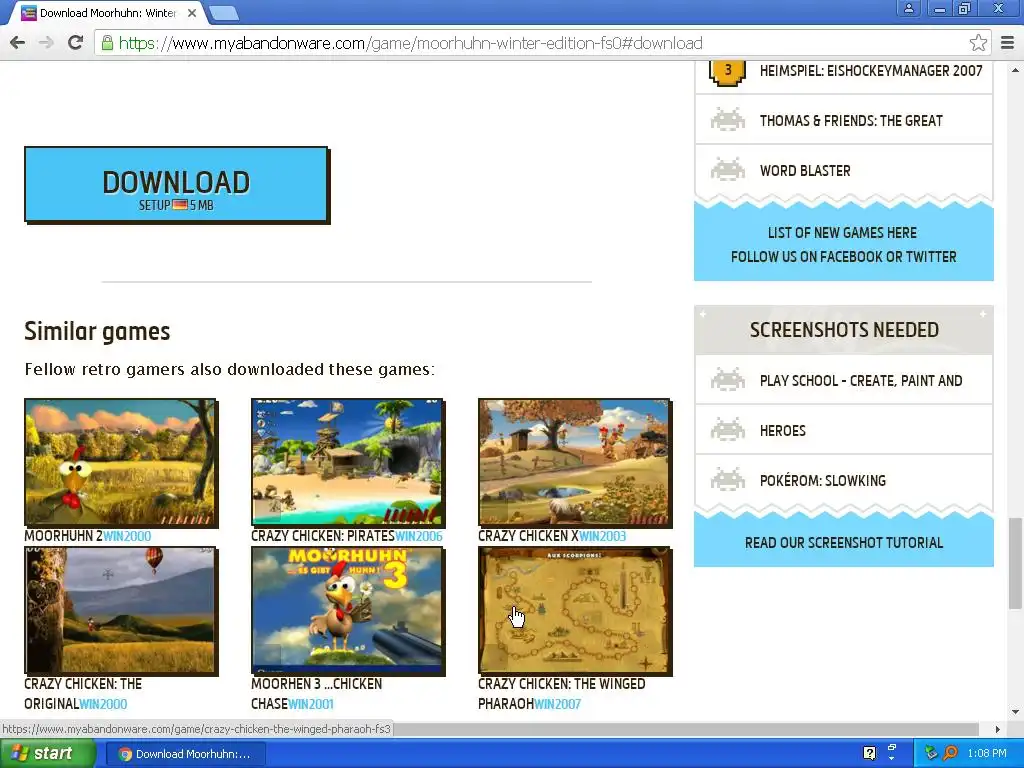Click invader icon beside Word Blaster
This screenshot has width=1024, height=768.
pos(728,170)
